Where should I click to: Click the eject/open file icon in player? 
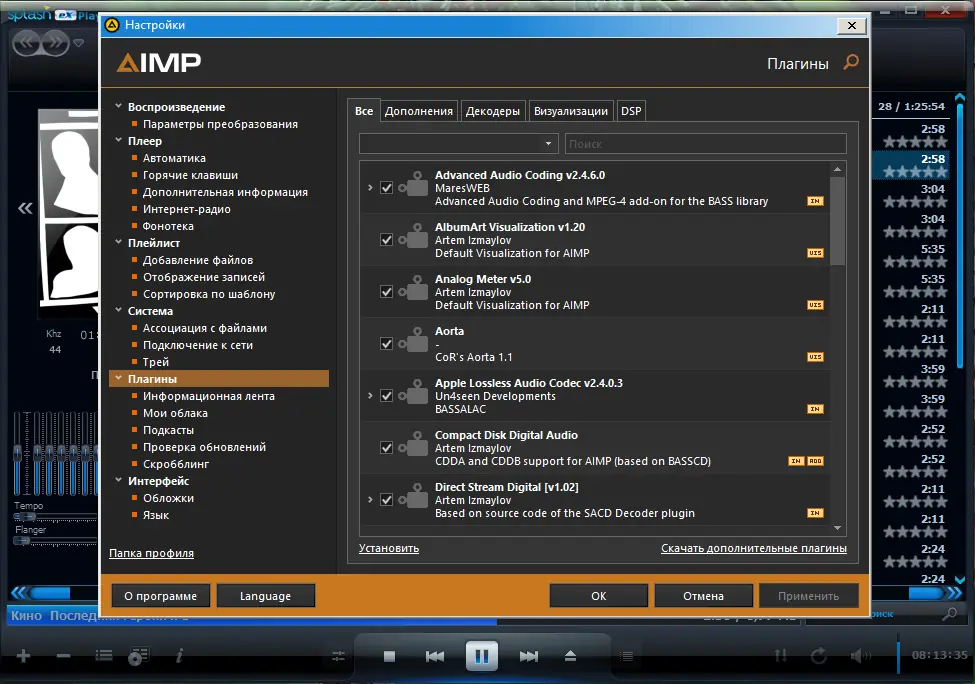point(570,656)
